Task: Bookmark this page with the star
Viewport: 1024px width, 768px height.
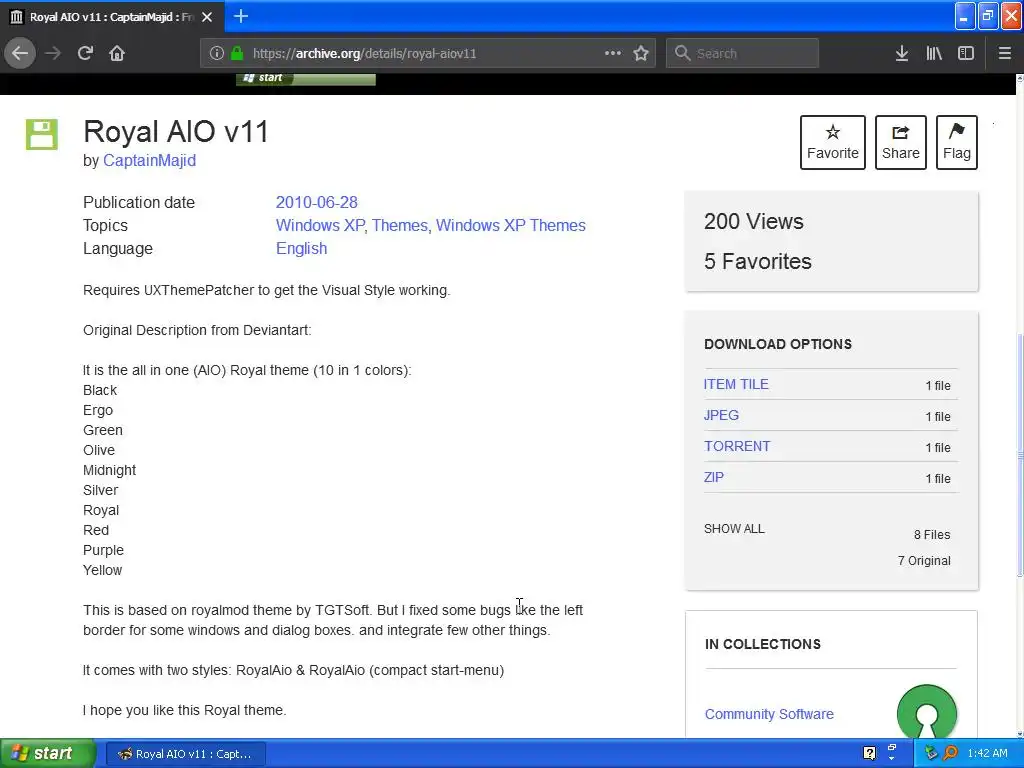Action: 641,53
